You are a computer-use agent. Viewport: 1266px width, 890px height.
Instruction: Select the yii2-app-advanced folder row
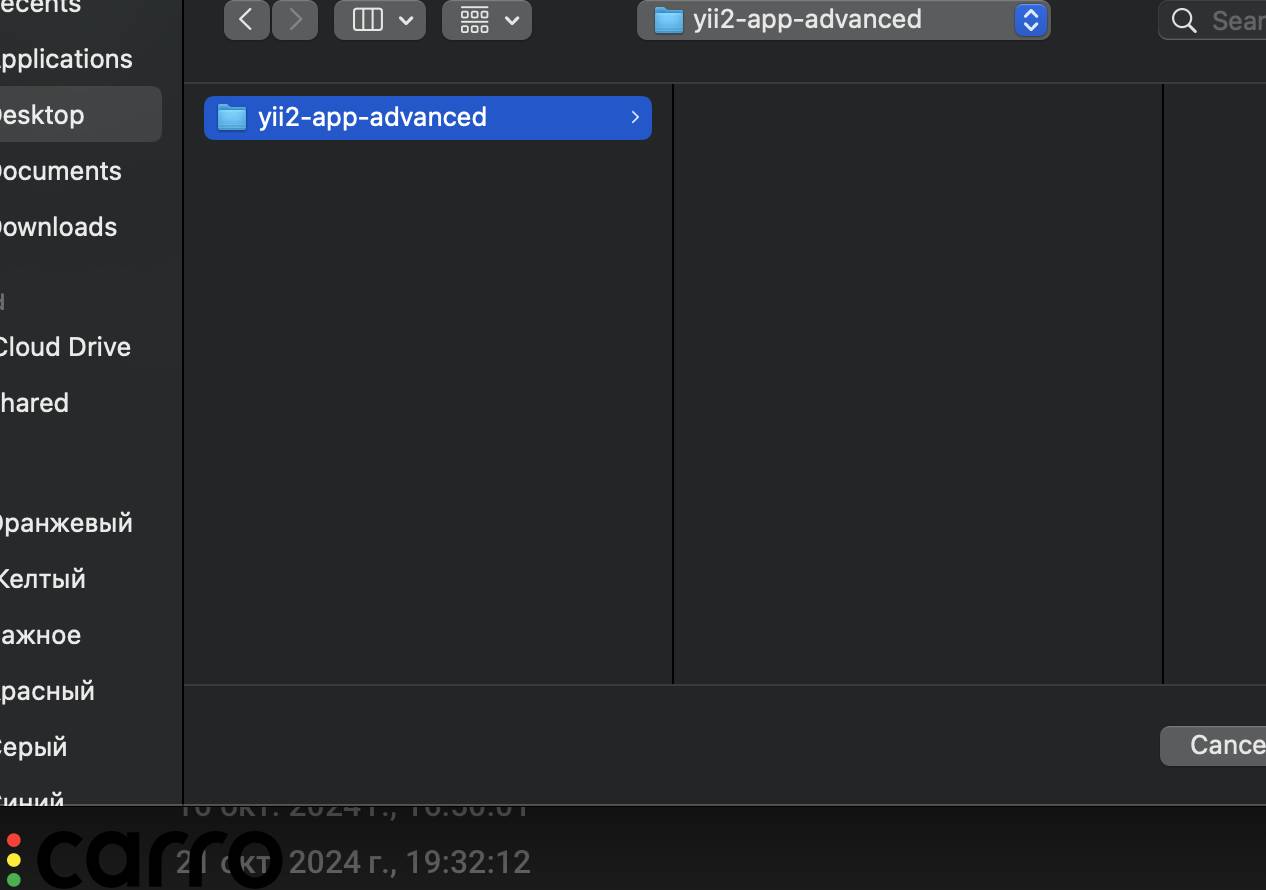coord(428,117)
